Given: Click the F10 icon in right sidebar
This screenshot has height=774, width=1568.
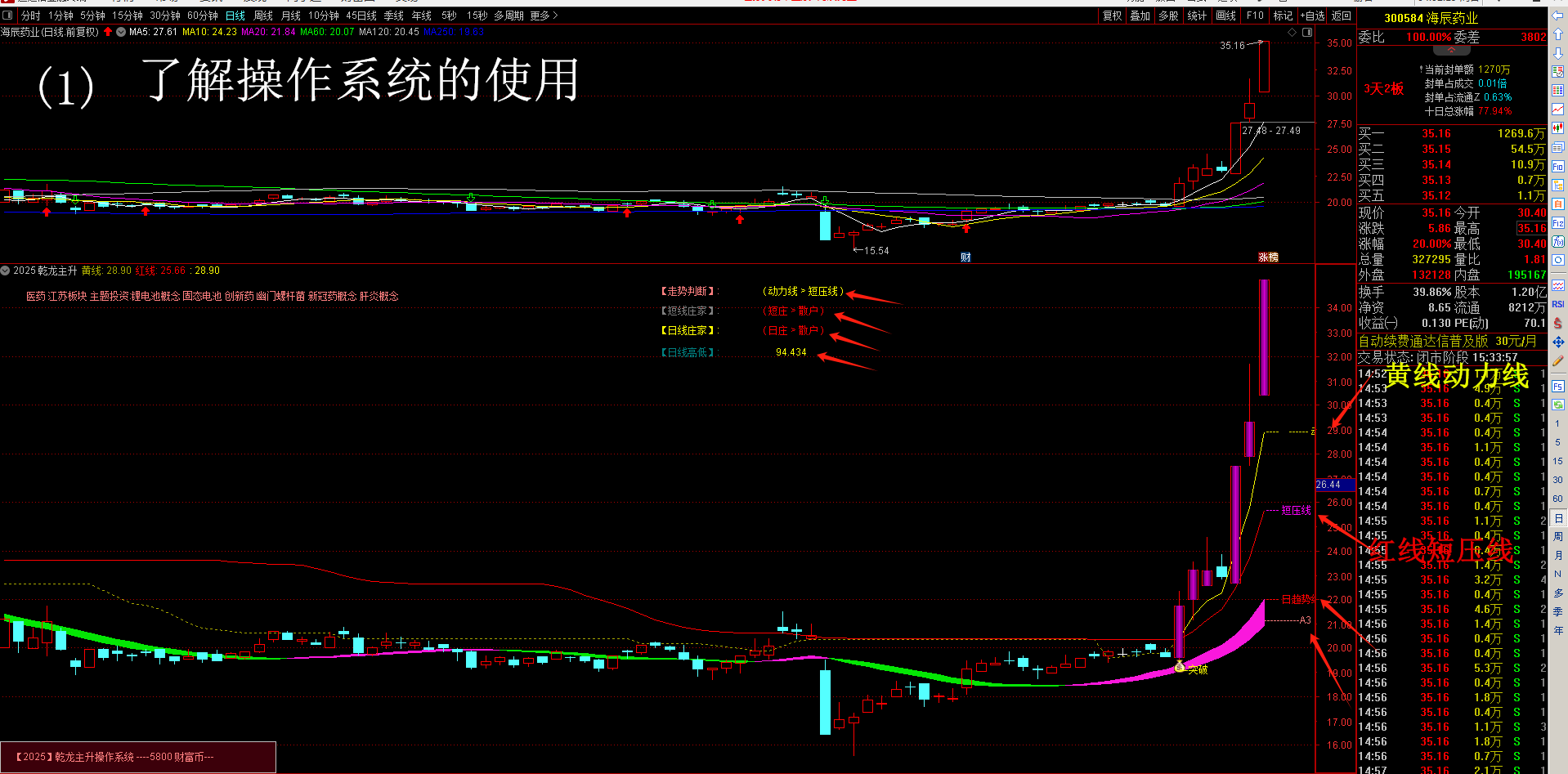Looking at the screenshot, I should pos(1558,166).
